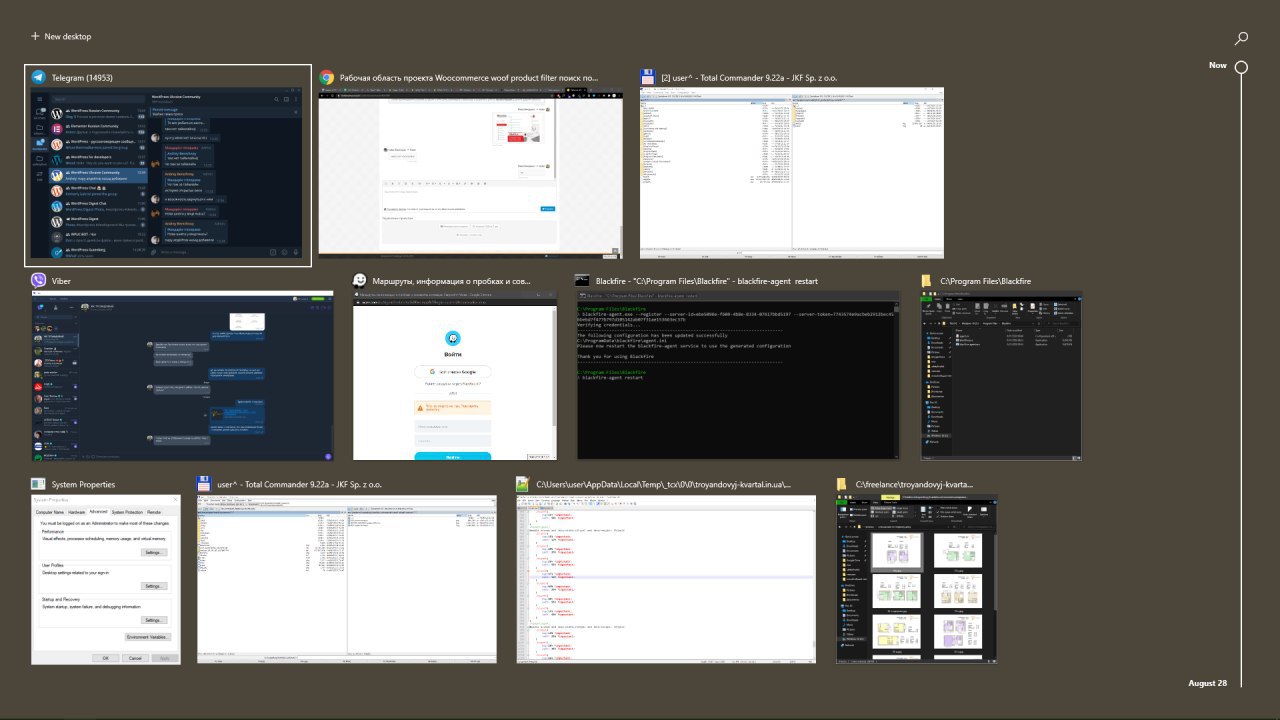Screen dimensions: 1280x720
Task: Click the floppy icon of bottom Total Commander
Action: pyautogui.click(x=204, y=484)
